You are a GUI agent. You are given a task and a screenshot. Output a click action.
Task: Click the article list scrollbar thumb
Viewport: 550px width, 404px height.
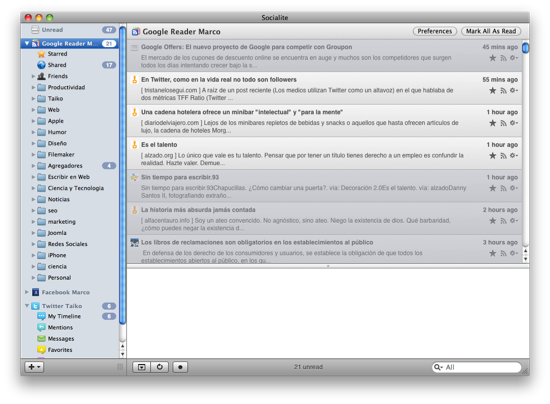click(525, 48)
